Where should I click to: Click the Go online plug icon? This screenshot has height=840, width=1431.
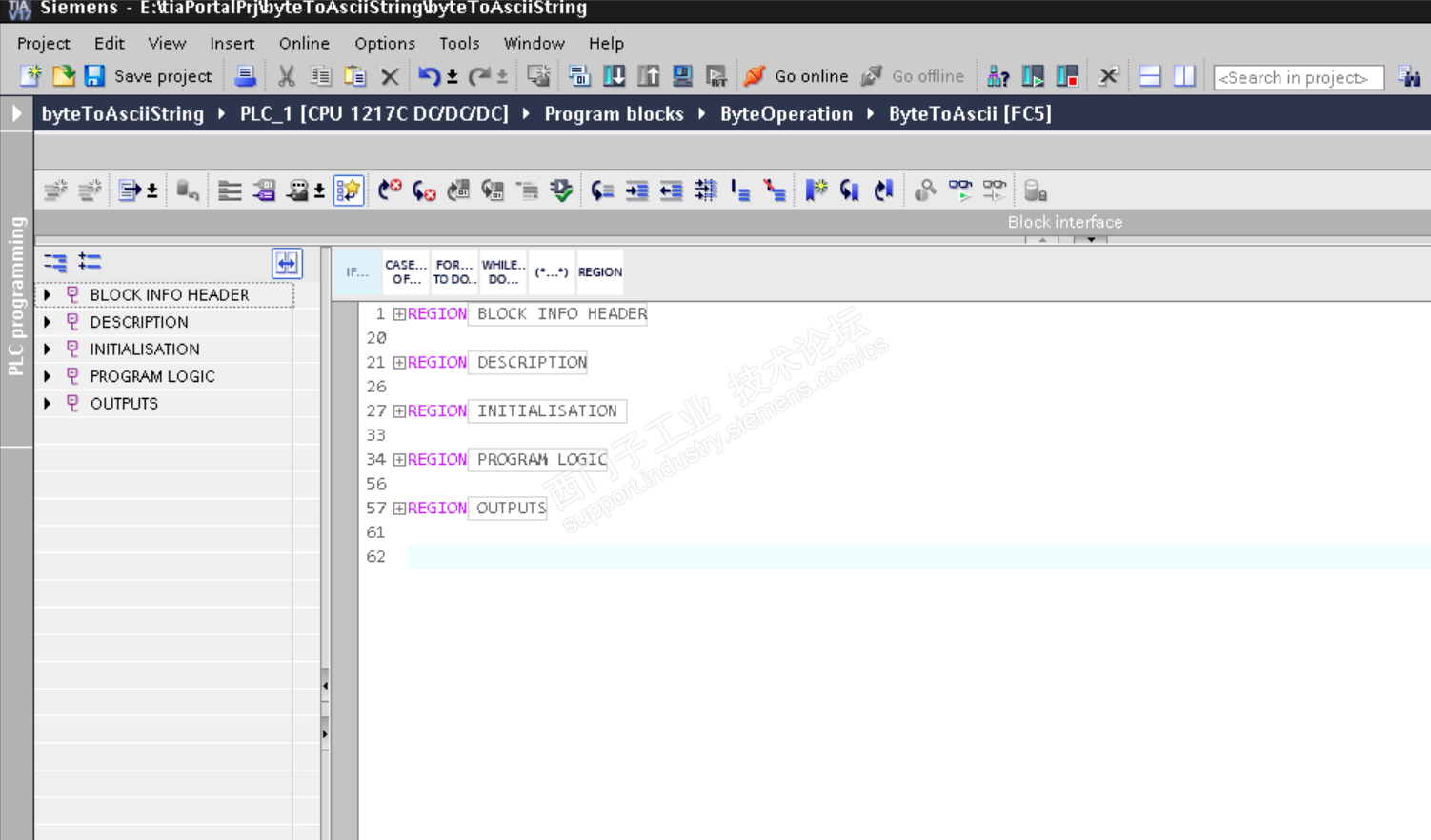755,76
